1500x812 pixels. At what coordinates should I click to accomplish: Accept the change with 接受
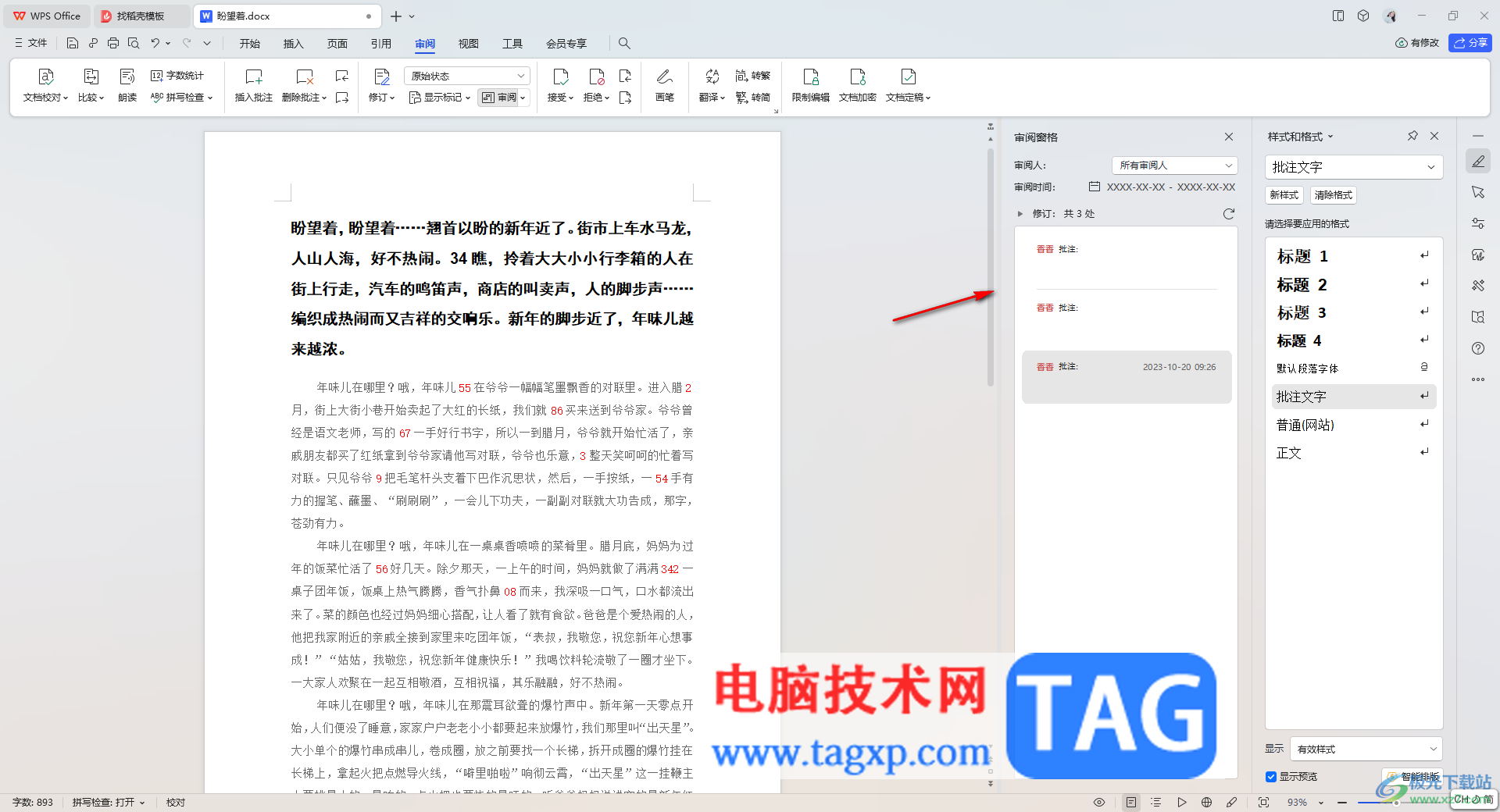tap(560, 85)
